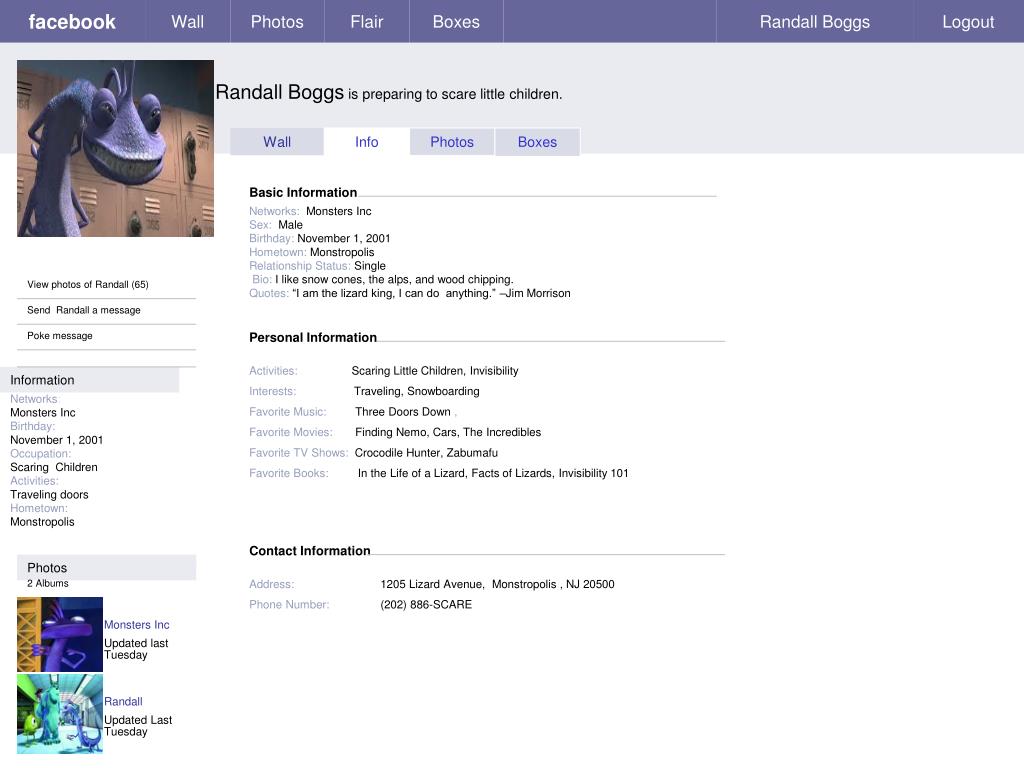1024x768 pixels.
Task: Switch to the Wall profile tab
Action: coord(277,142)
